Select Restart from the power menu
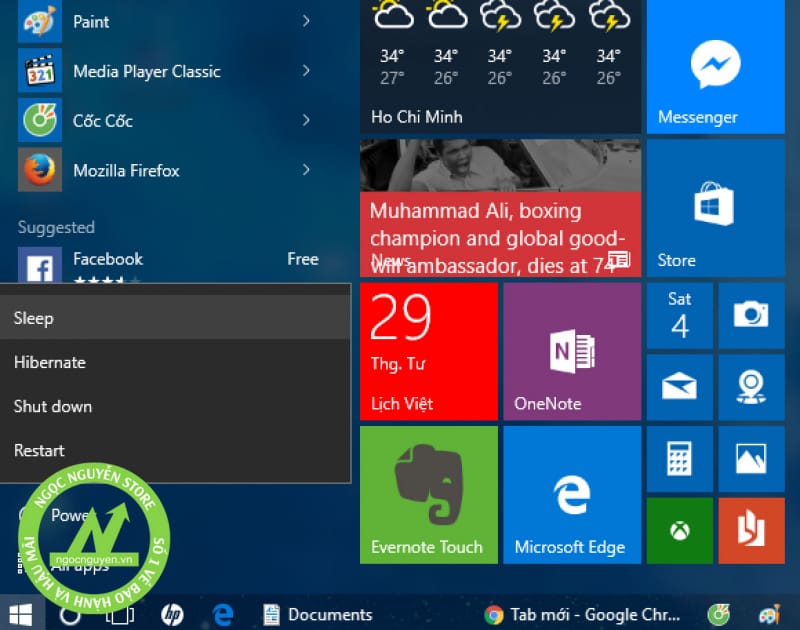The height and width of the screenshot is (630, 800). 39,450
